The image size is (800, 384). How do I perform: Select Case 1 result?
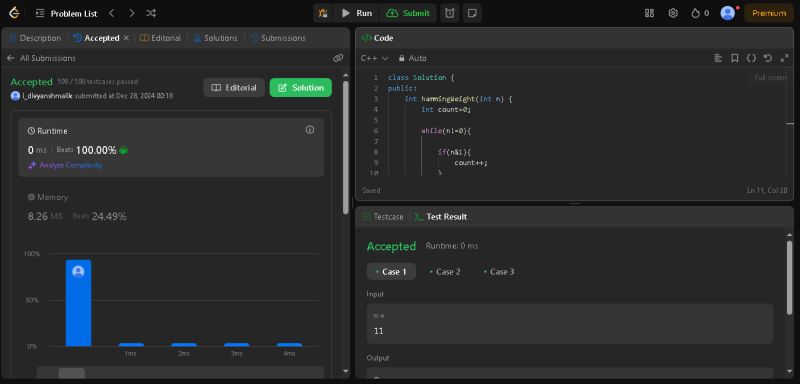(x=391, y=272)
